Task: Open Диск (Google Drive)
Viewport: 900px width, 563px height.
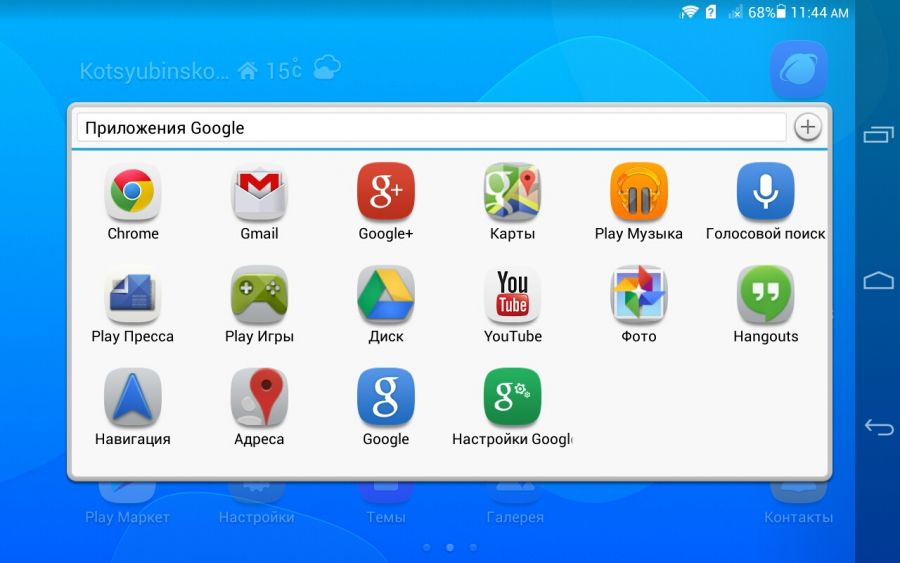Action: coord(386,295)
